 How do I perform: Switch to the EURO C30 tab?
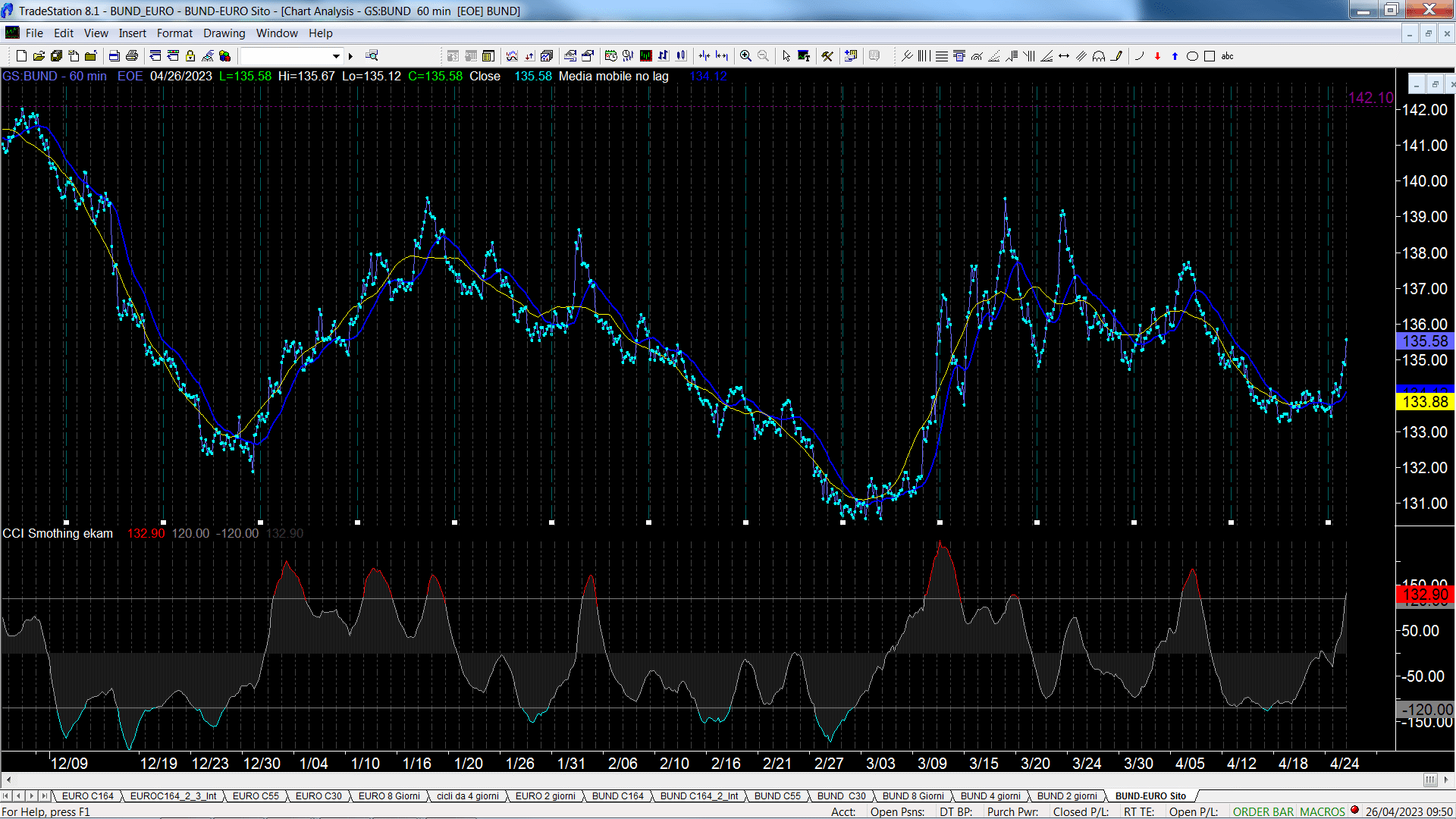click(318, 795)
